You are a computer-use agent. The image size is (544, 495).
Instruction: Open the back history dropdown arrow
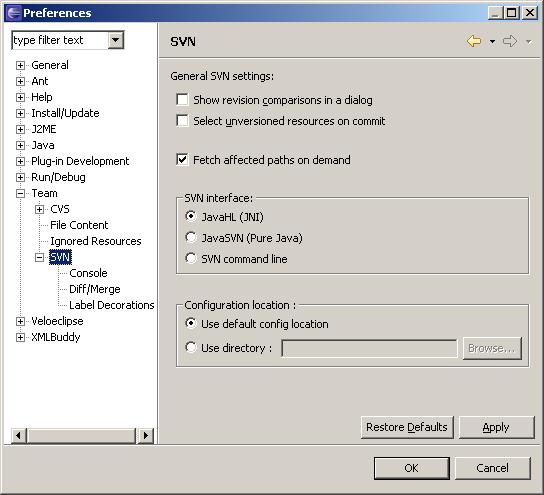[492, 42]
